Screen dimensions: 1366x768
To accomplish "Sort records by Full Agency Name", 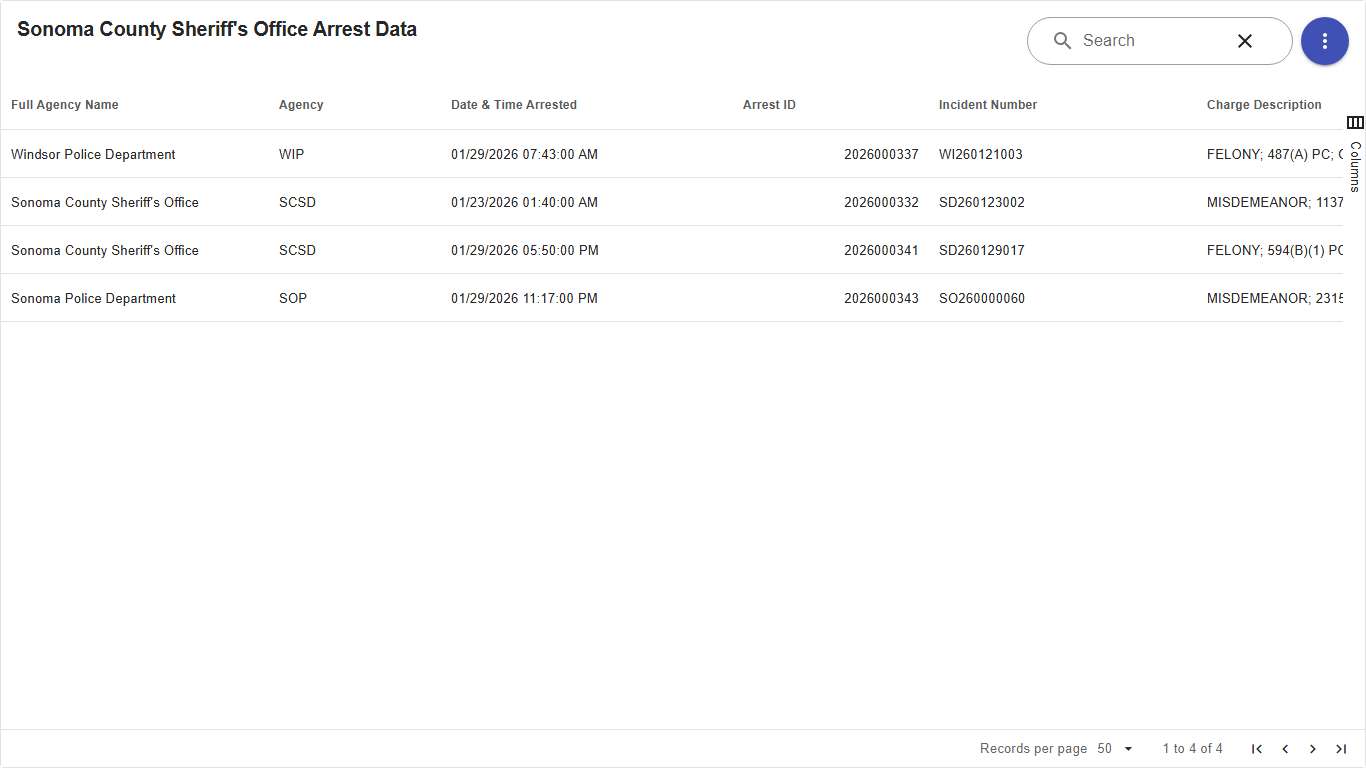I will (x=64, y=104).
